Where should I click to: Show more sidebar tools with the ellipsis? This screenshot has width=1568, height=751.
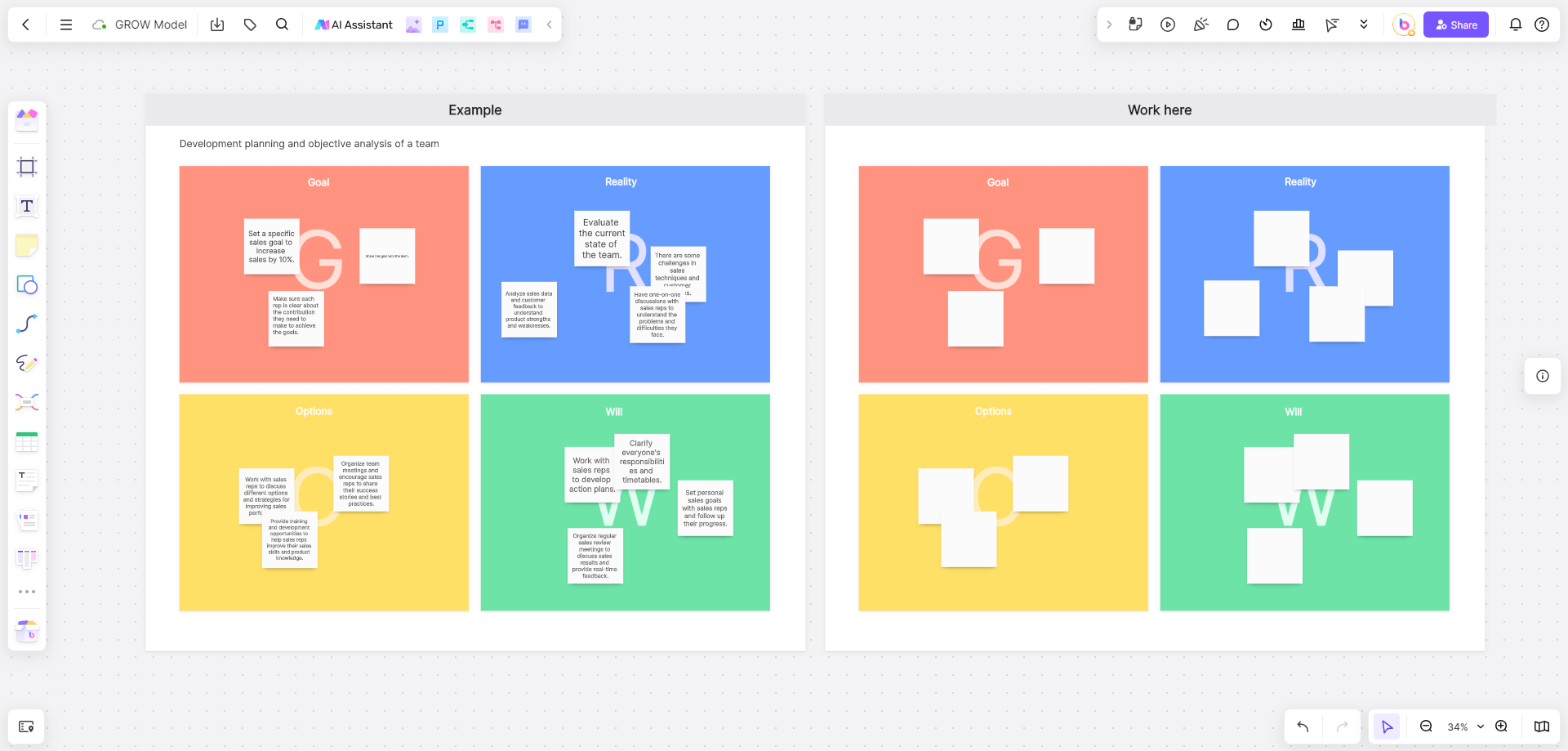[x=27, y=592]
